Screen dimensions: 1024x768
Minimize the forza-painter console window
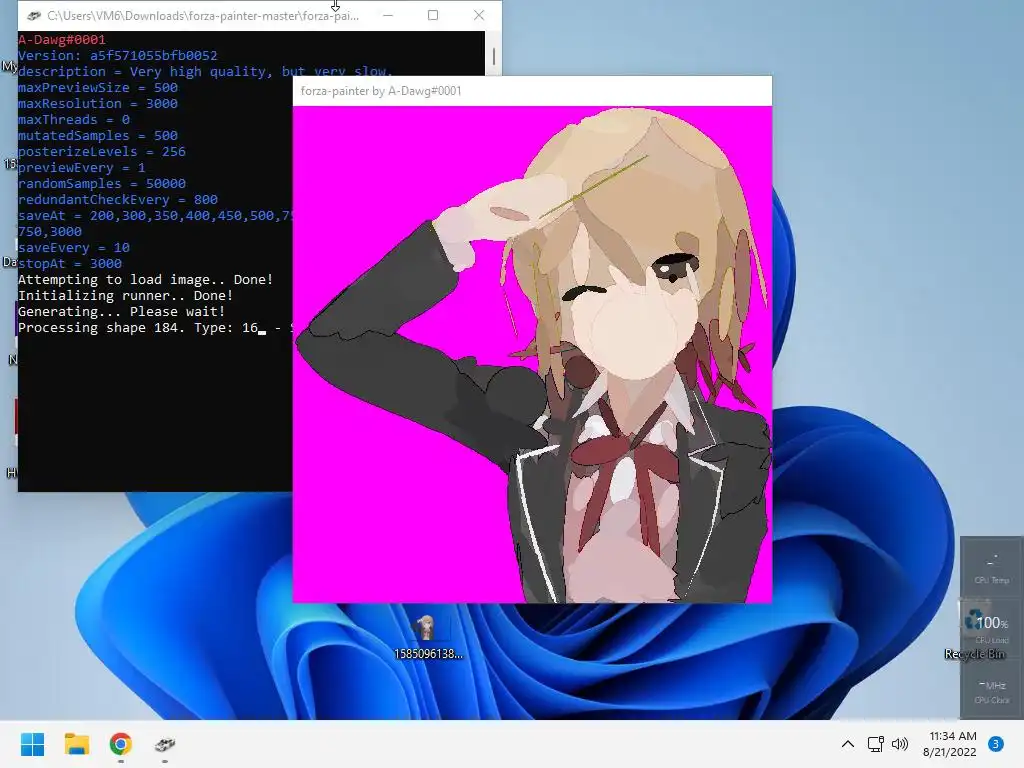[388, 15]
